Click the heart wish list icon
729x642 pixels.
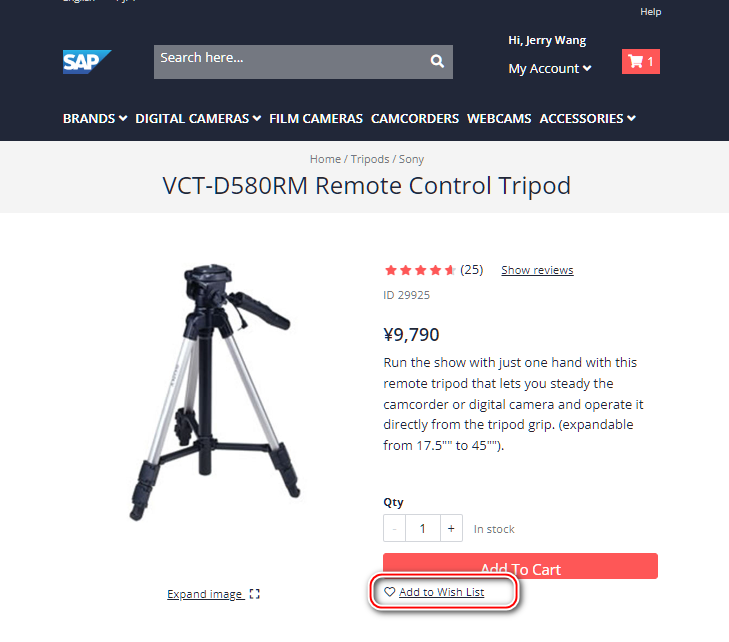[x=390, y=591]
